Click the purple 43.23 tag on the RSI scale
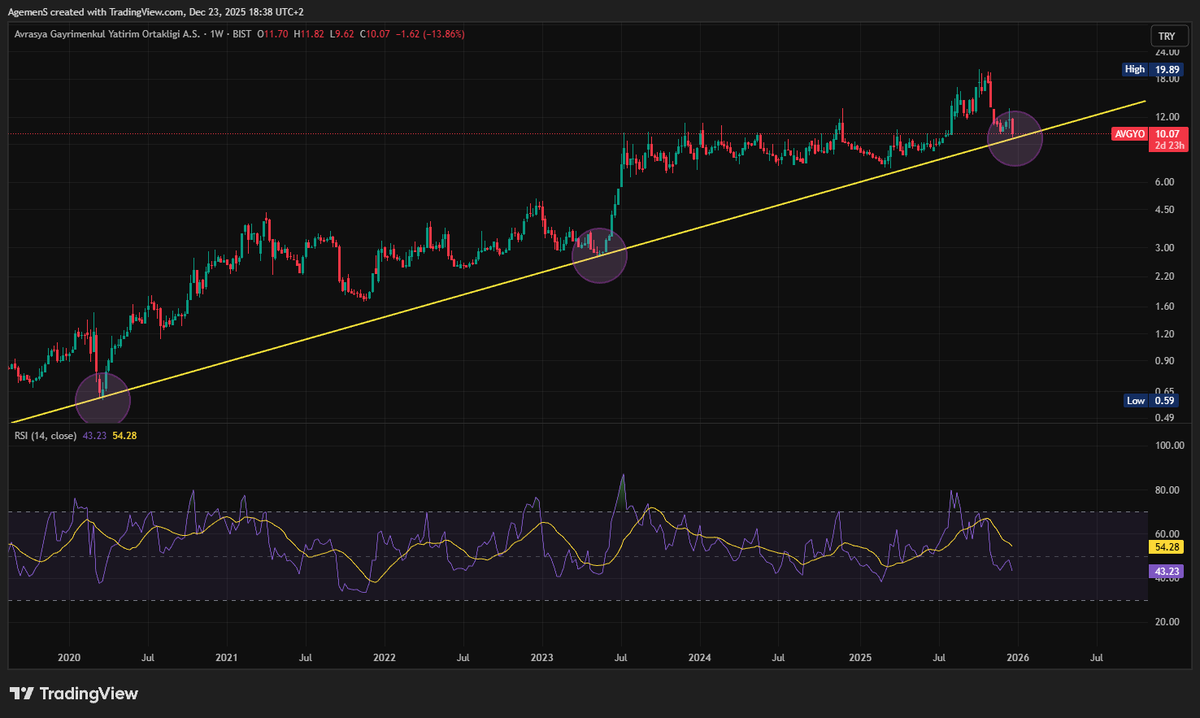The width and height of the screenshot is (1200, 718). pos(1168,571)
